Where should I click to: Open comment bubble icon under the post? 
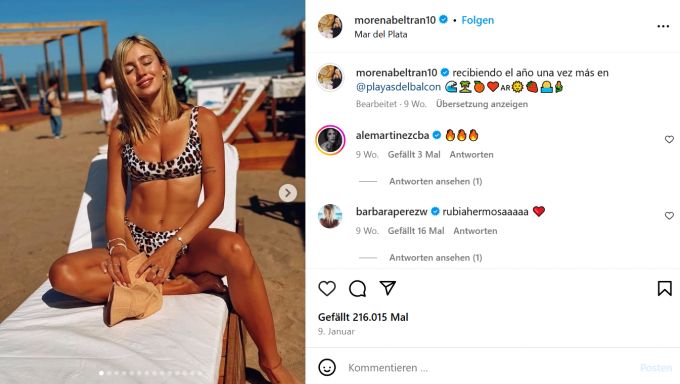click(x=357, y=289)
